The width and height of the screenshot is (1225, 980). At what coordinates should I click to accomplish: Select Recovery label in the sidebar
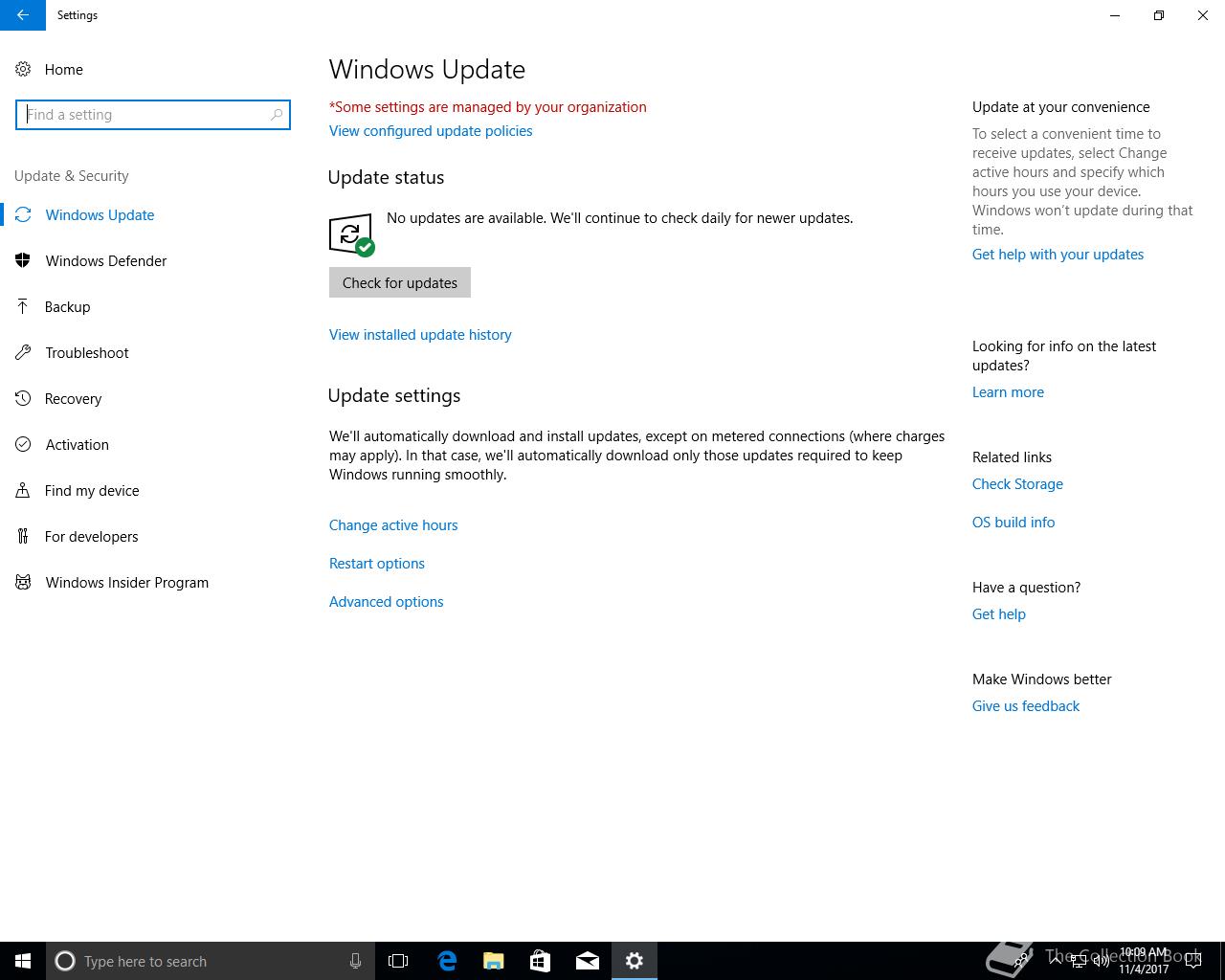(x=73, y=399)
